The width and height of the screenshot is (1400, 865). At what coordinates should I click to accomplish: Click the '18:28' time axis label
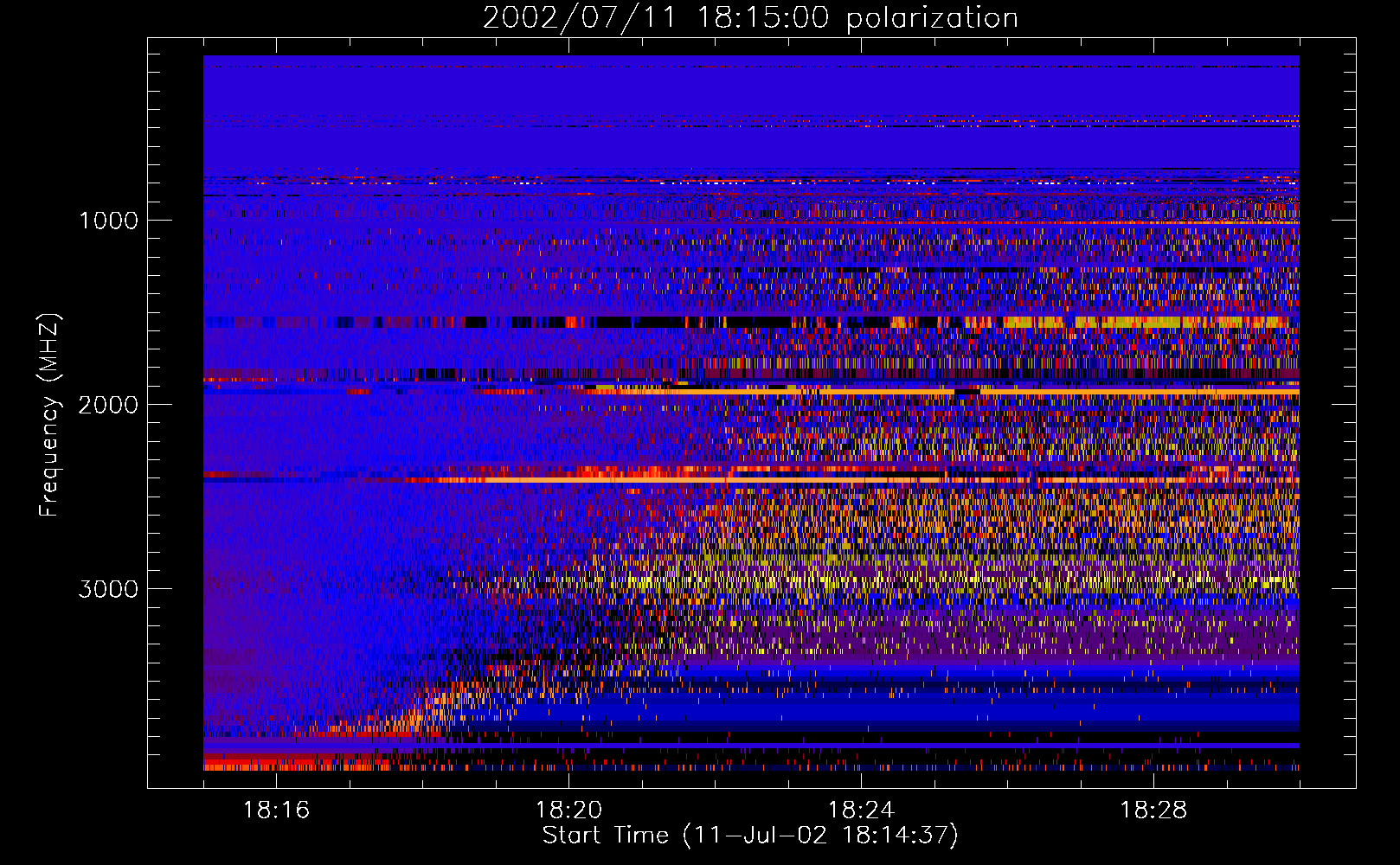pos(1153,811)
